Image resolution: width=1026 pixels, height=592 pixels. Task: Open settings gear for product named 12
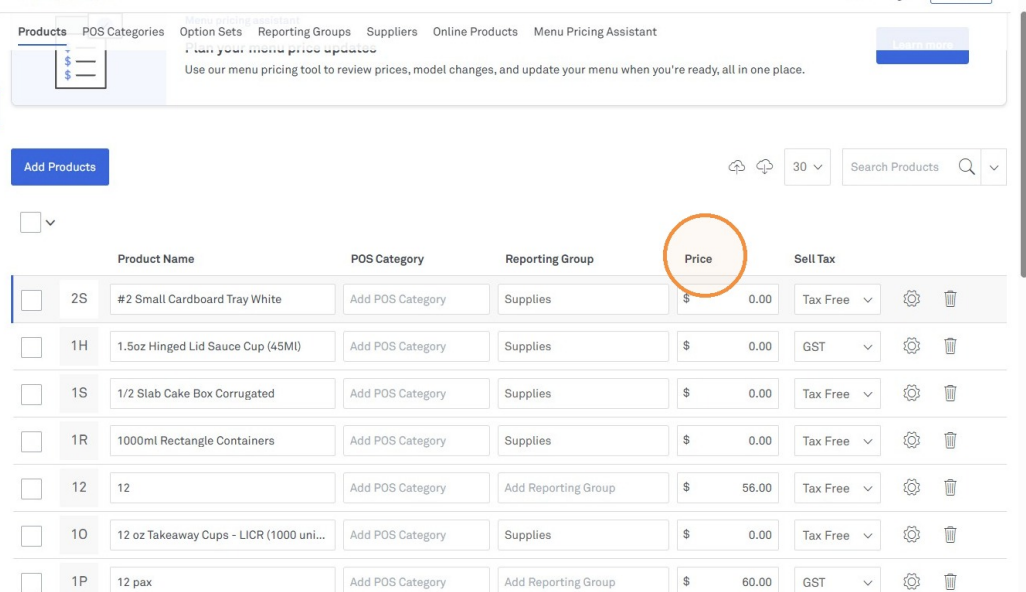(x=911, y=487)
